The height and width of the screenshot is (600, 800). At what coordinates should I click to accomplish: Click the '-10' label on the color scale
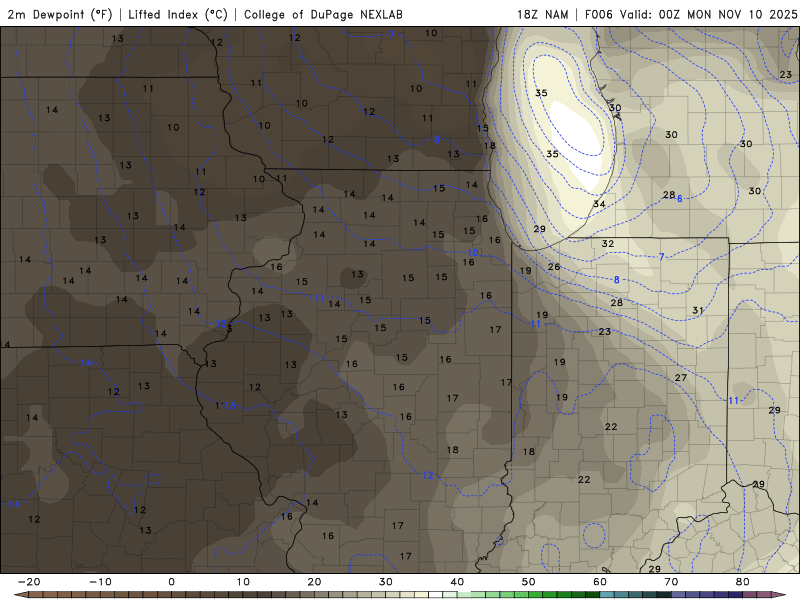[x=100, y=582]
